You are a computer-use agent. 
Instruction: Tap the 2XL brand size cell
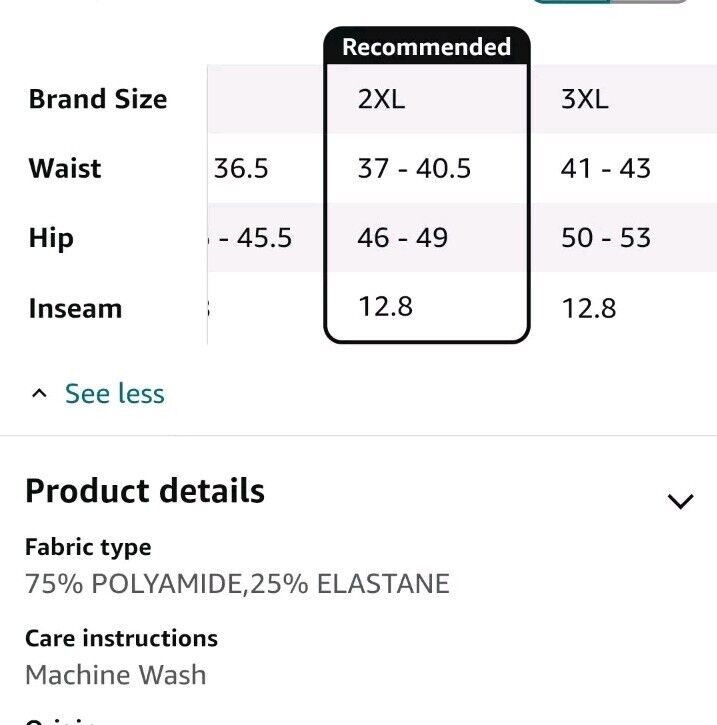click(381, 99)
